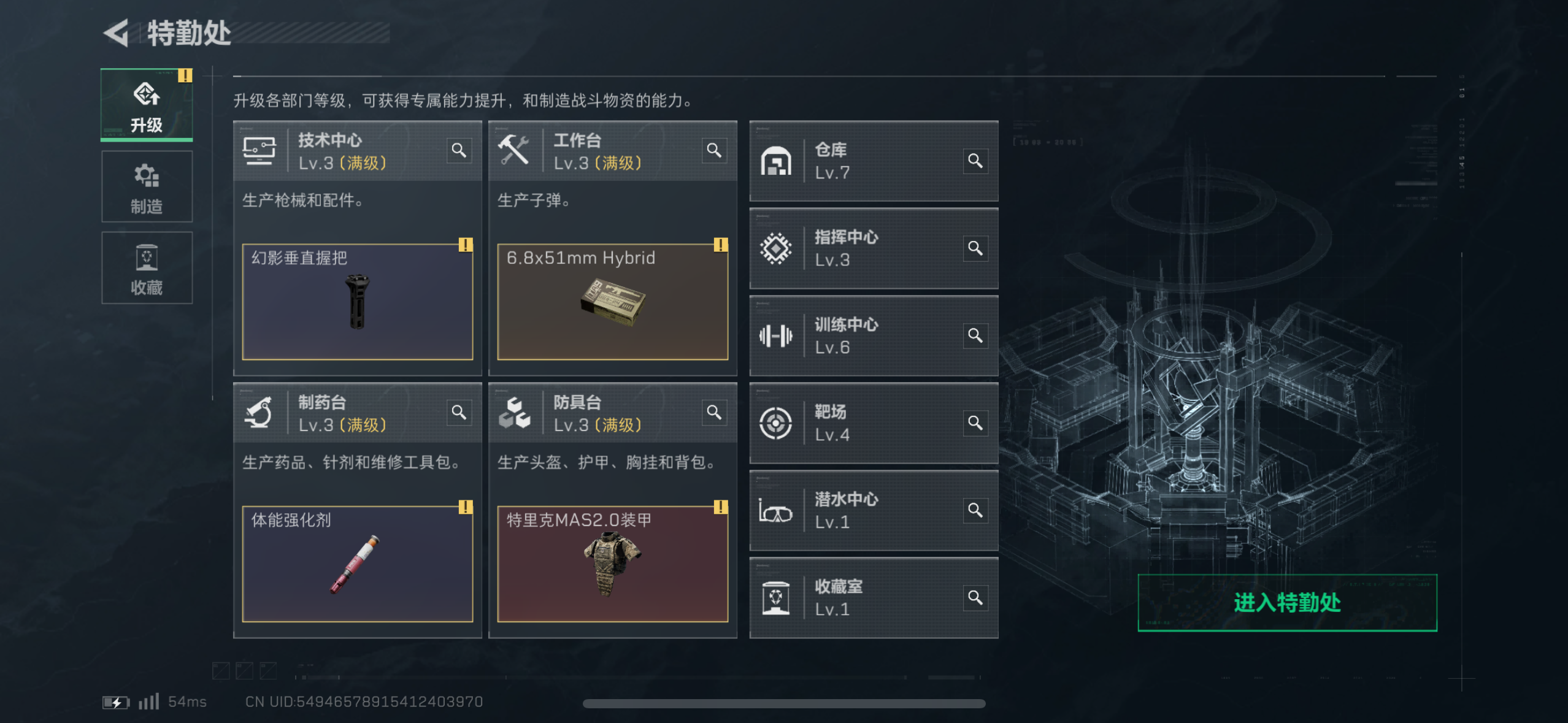1568x723 pixels.
Task: Select the 体能强化剂 item card
Action: (358, 564)
